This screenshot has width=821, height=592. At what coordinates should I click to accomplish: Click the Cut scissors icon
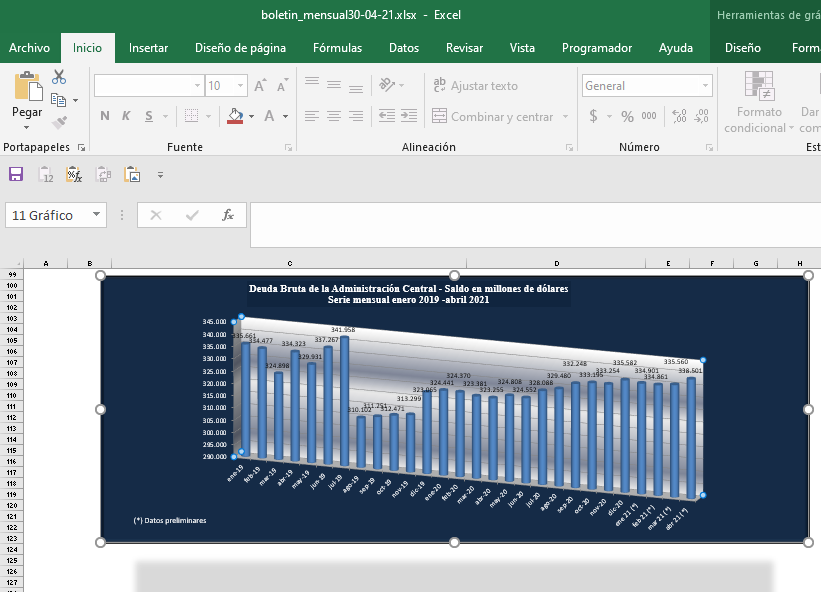[x=59, y=77]
